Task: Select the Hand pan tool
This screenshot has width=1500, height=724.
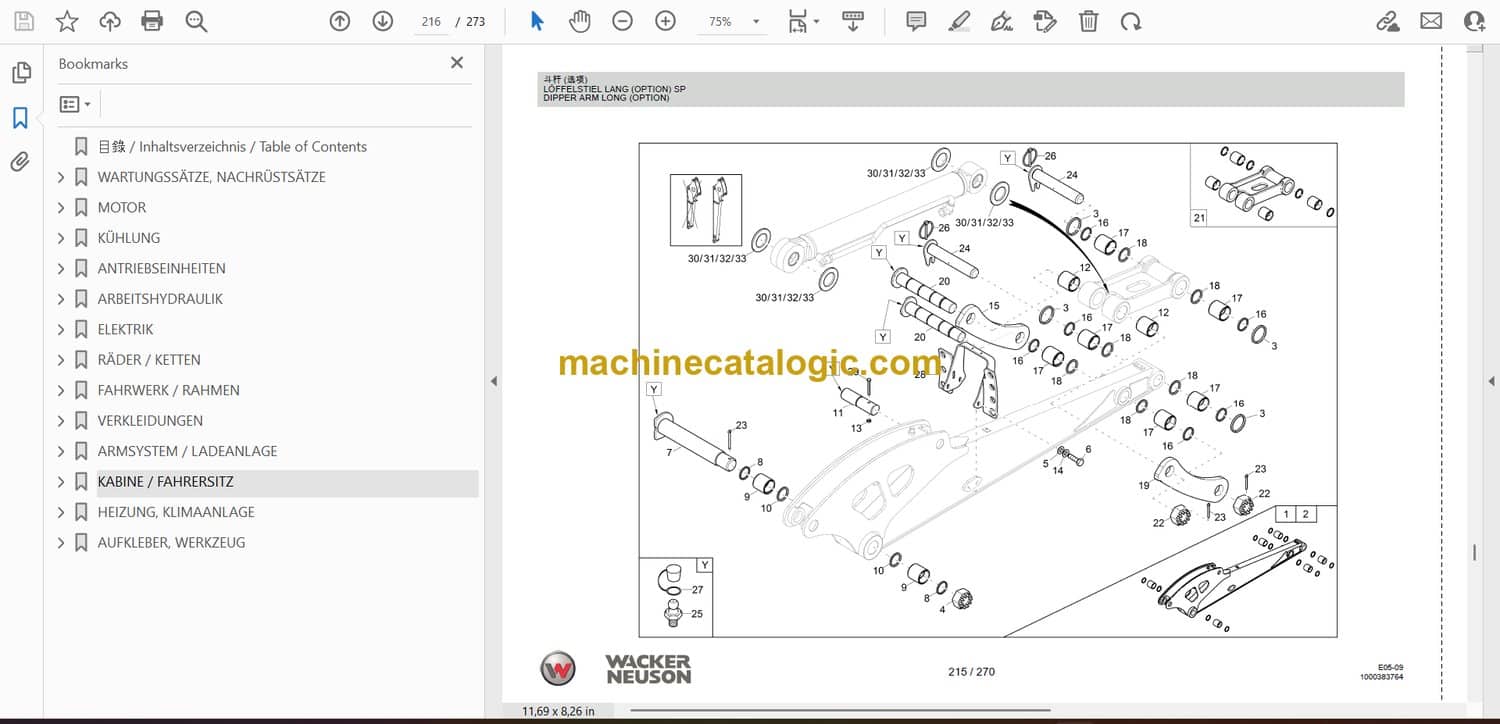Action: (579, 21)
